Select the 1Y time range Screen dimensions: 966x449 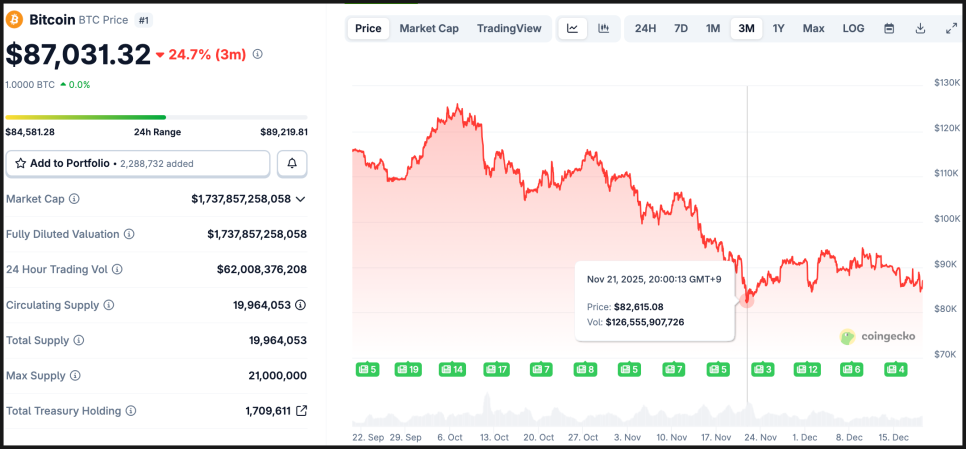[x=778, y=28]
